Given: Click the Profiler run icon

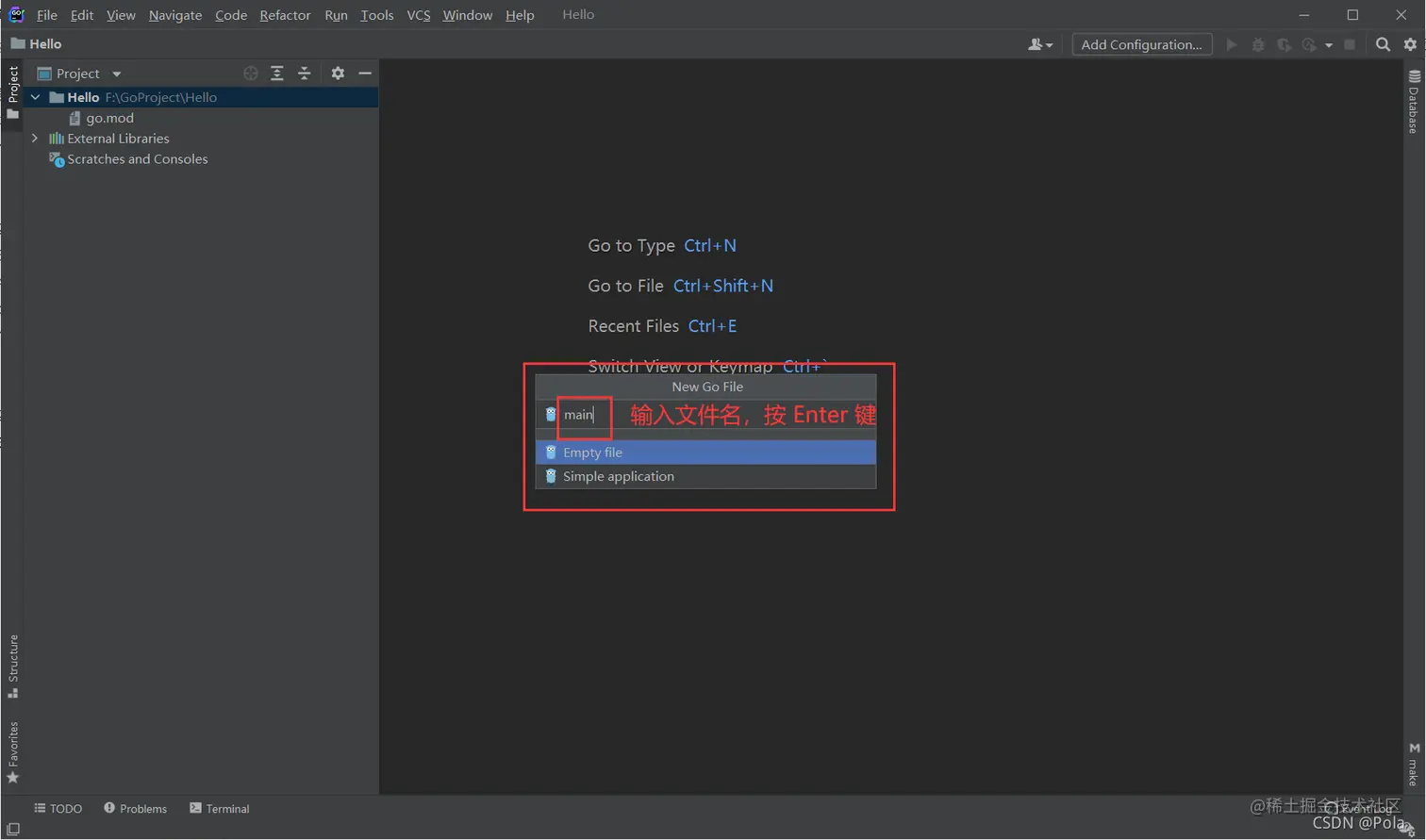Looking at the screenshot, I should pos(1309,44).
